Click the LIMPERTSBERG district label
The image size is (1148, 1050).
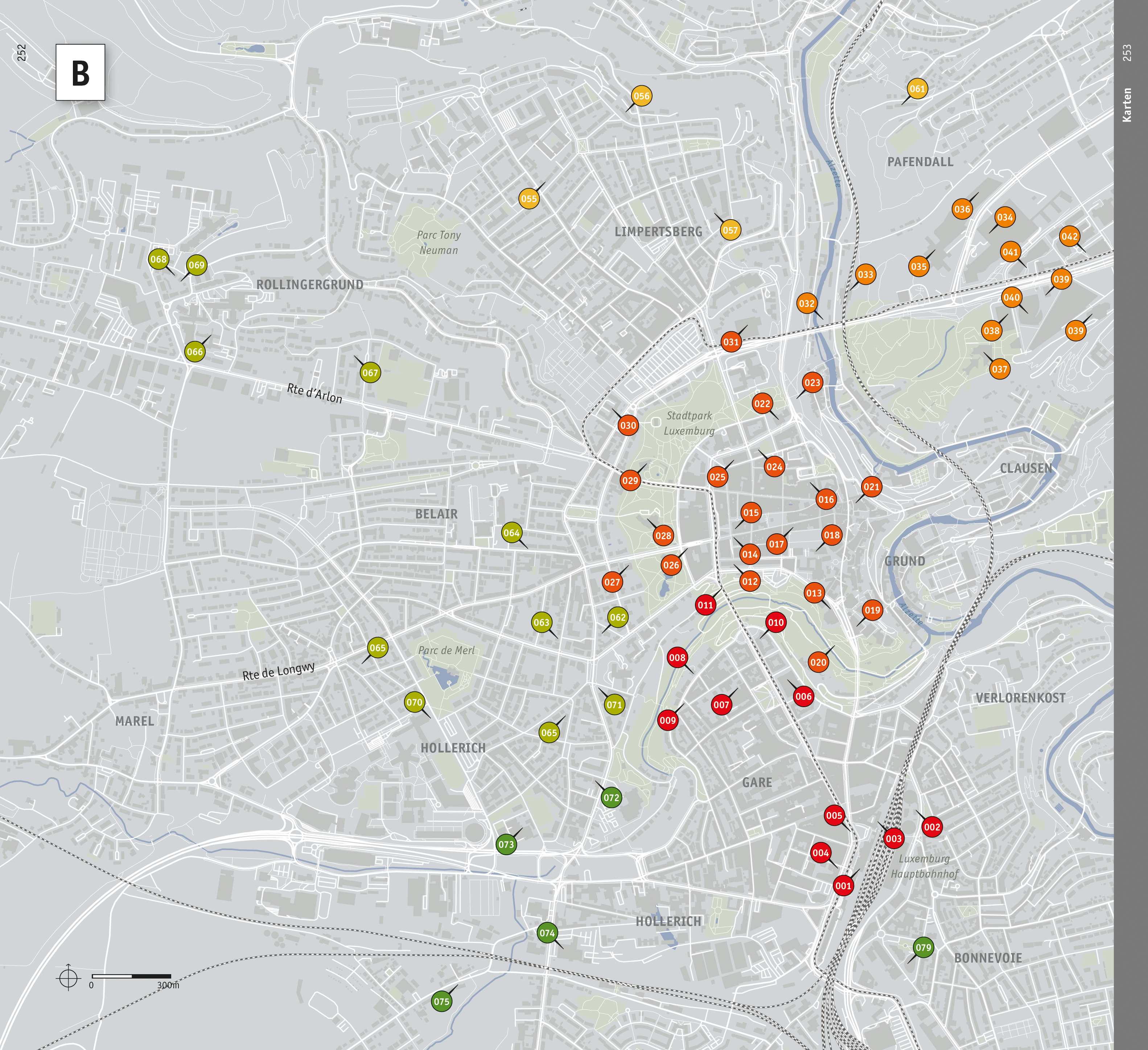pyautogui.click(x=658, y=231)
